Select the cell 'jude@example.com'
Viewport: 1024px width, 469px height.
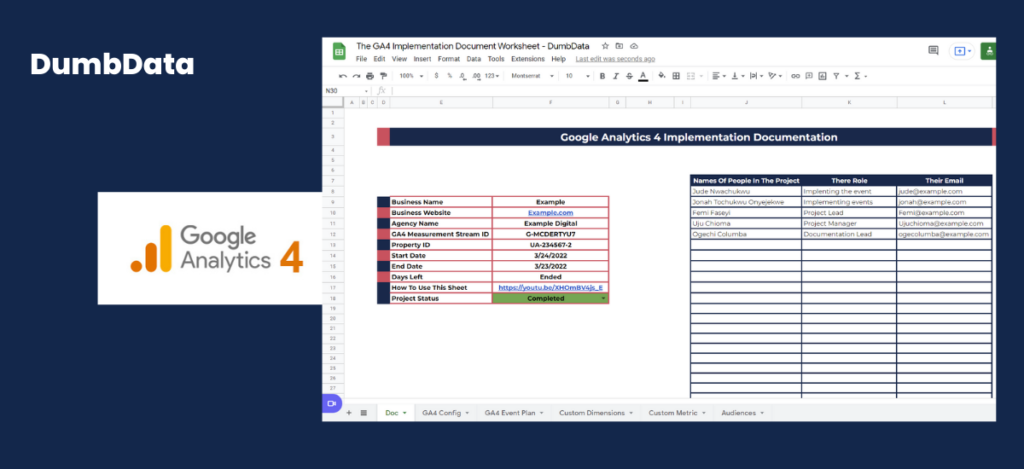pyautogui.click(x=944, y=191)
